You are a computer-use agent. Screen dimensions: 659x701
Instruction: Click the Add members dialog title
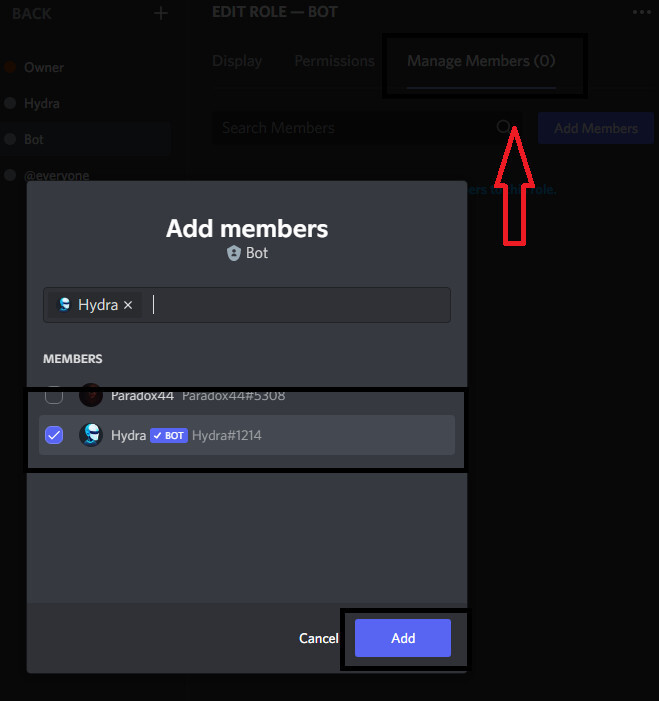pyautogui.click(x=247, y=228)
